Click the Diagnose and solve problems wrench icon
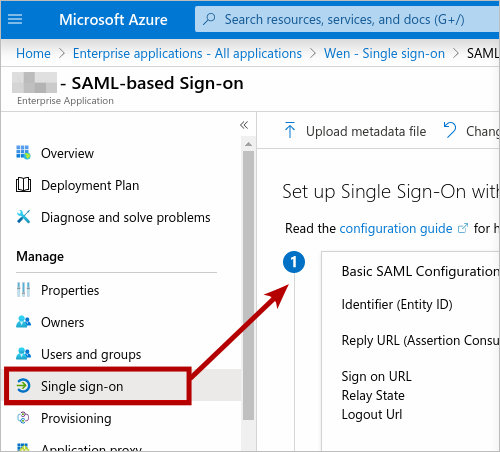The image size is (500, 452). [23, 217]
